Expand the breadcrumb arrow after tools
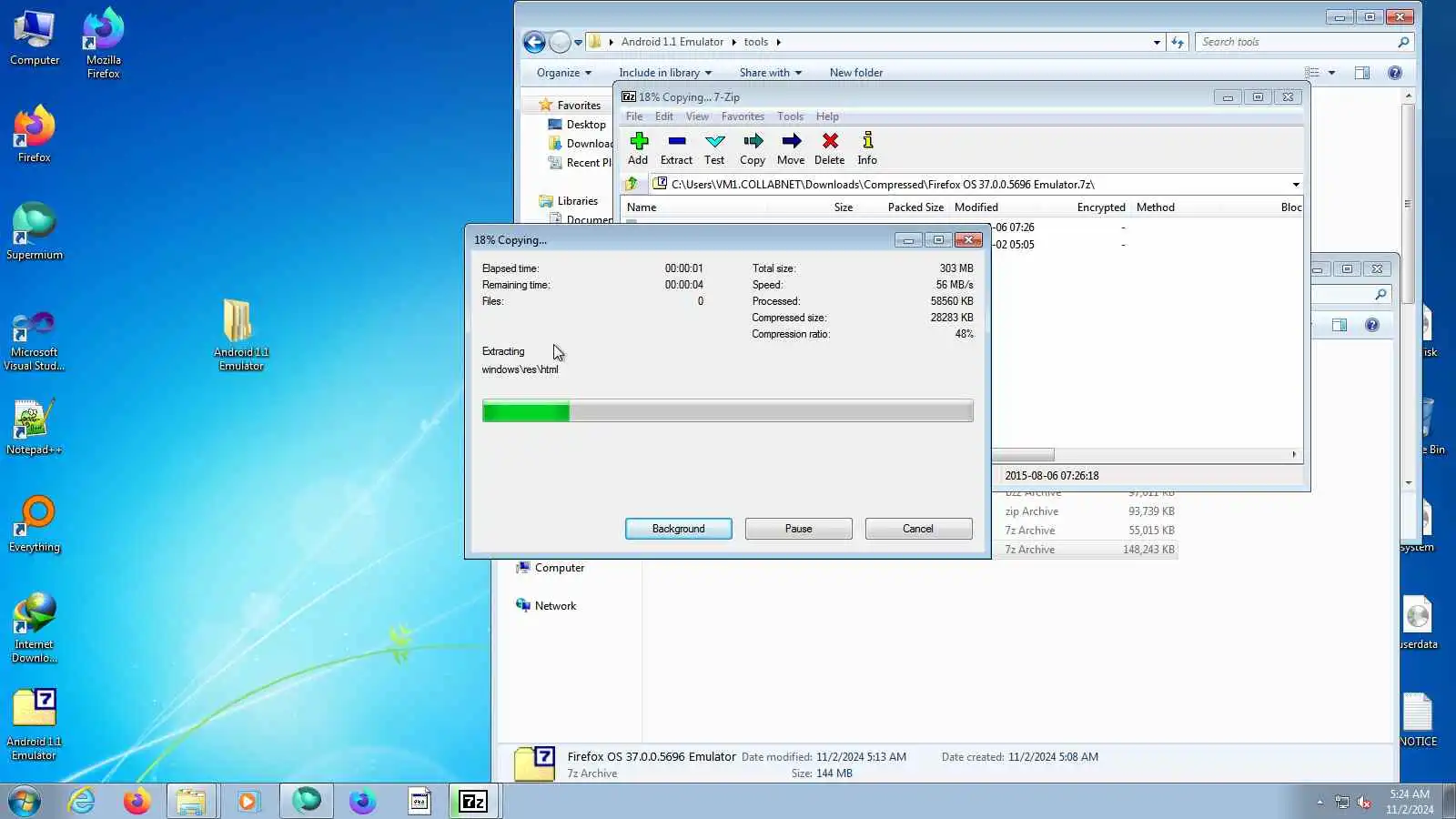 [x=779, y=42]
